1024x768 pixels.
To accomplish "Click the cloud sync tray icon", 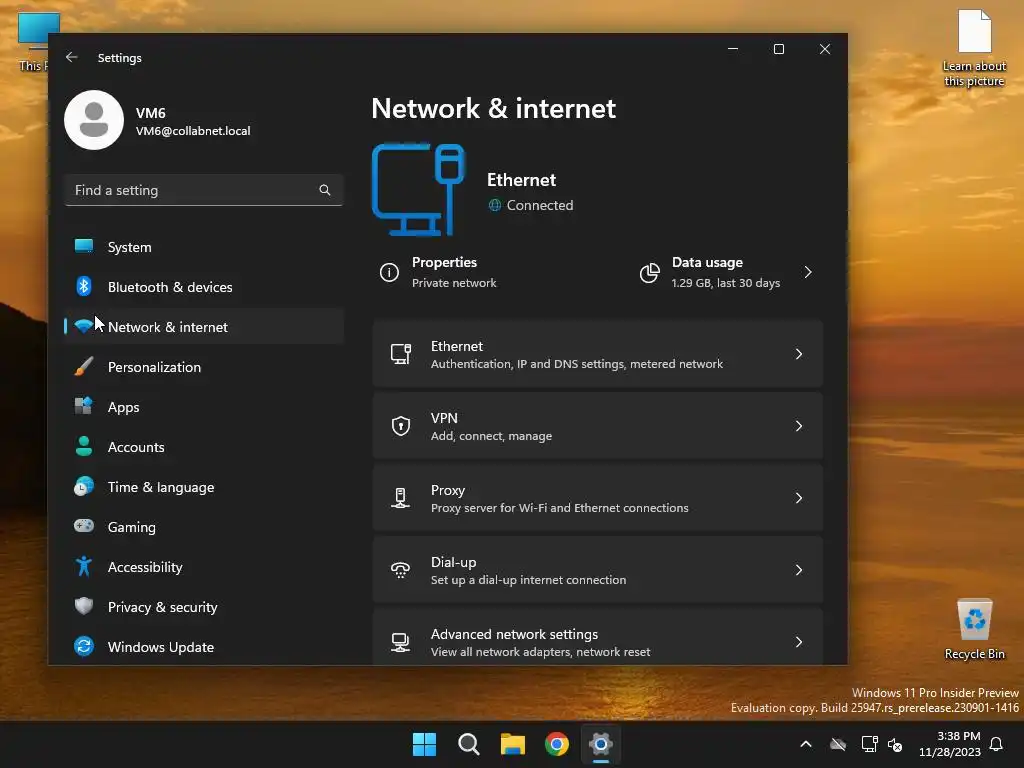I will coord(838,744).
